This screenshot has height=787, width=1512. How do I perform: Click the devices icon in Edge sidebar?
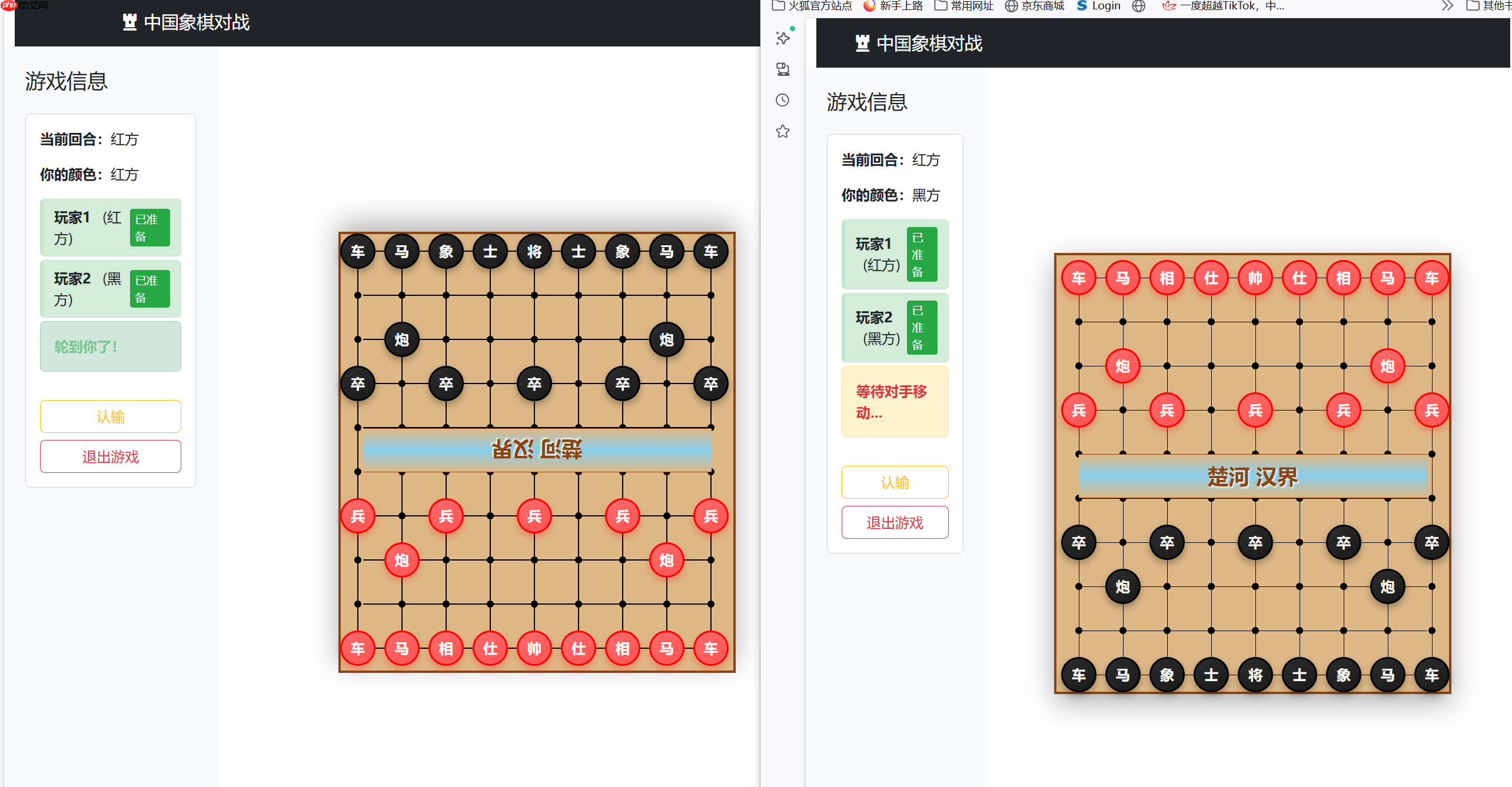[x=783, y=69]
